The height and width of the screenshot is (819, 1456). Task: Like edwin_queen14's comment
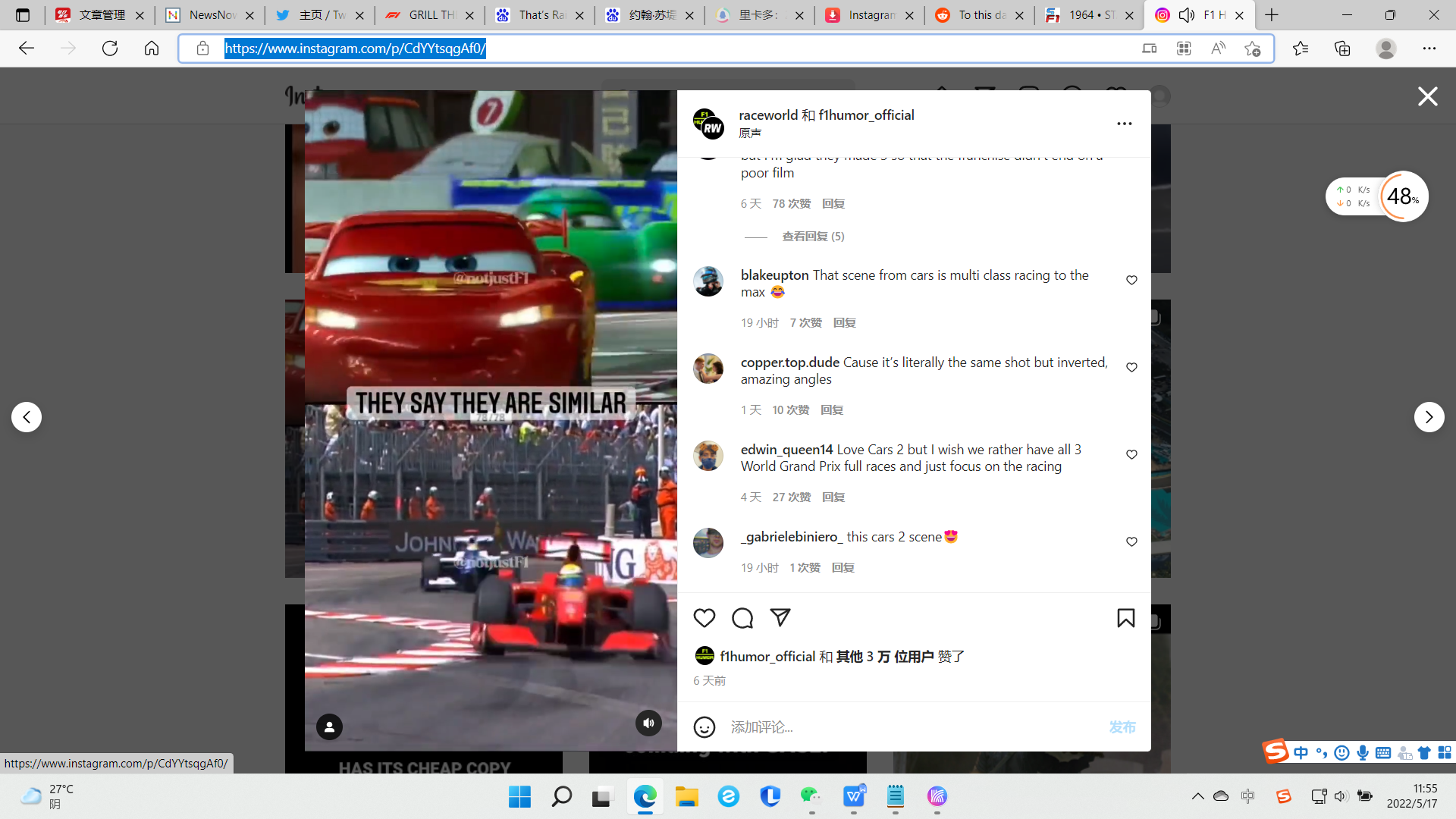1131,455
